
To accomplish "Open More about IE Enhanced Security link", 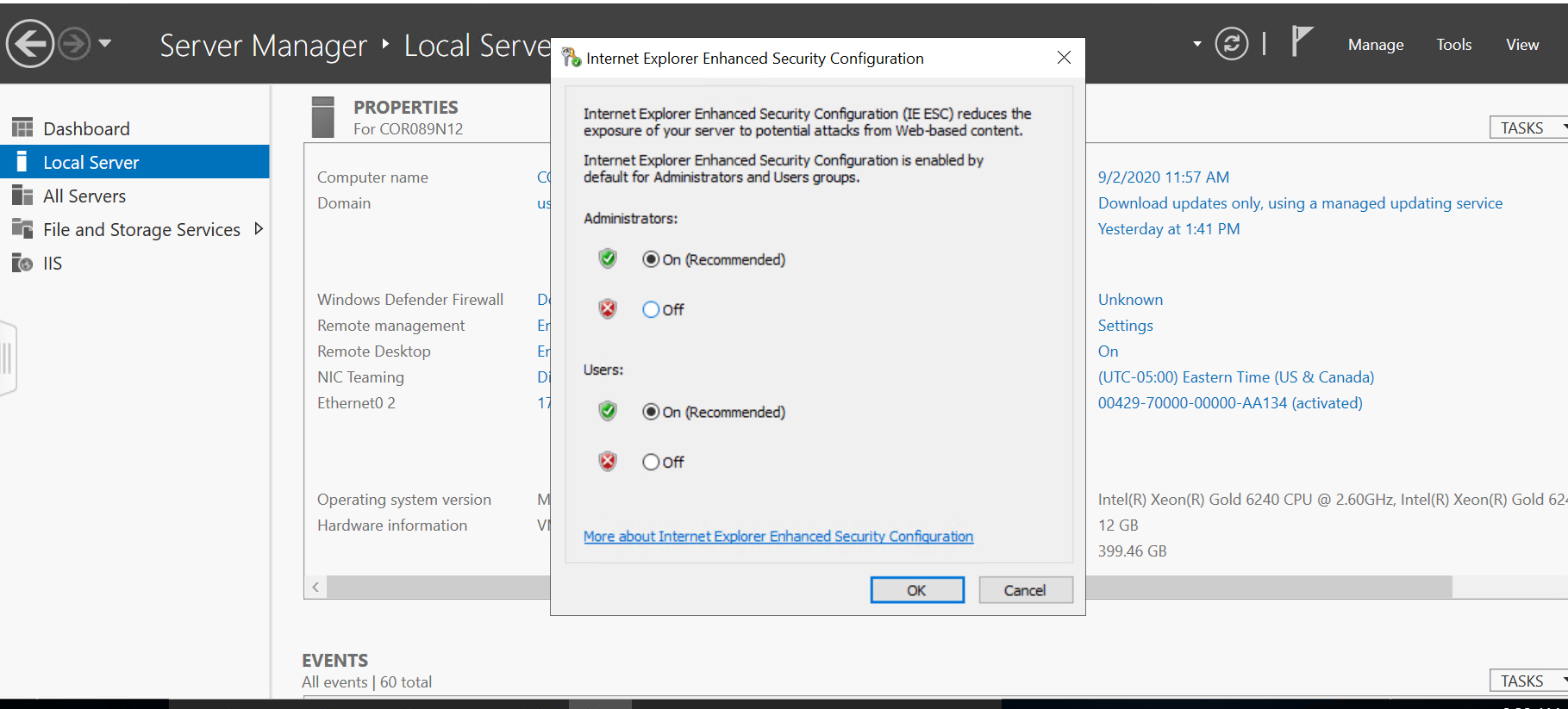I will coord(778,536).
